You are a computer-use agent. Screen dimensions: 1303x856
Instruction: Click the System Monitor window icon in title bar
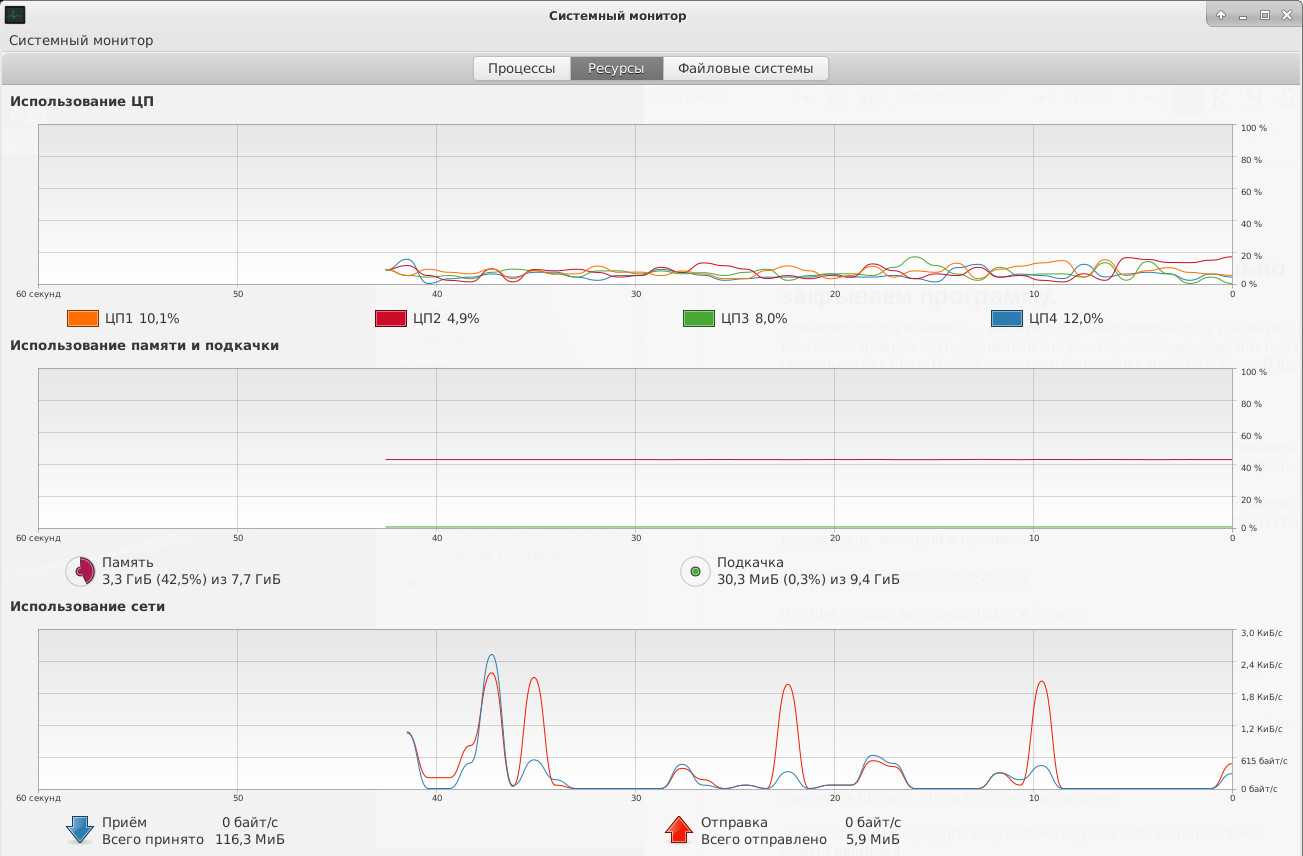pyautogui.click(x=15, y=15)
